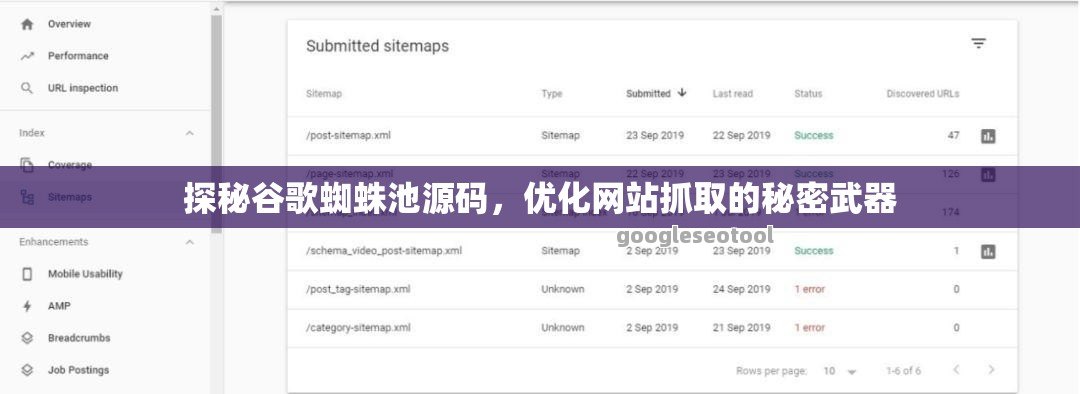Viewport: 1080px width, 394px height.
Task: Click Sitemap type for /post-sitemap.xml
Action: (561, 136)
